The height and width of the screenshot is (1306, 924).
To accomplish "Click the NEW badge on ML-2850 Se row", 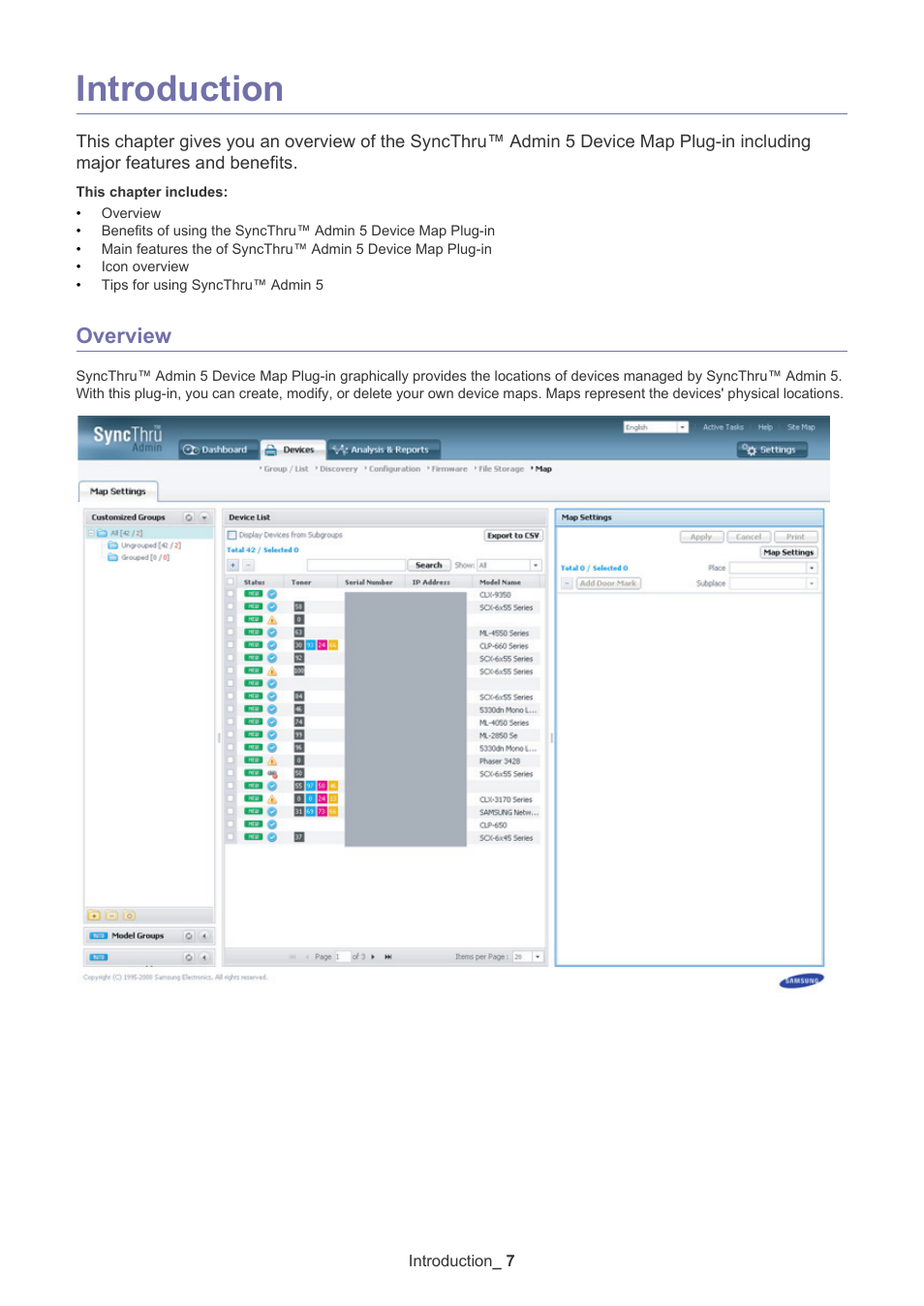I will tap(254, 735).
